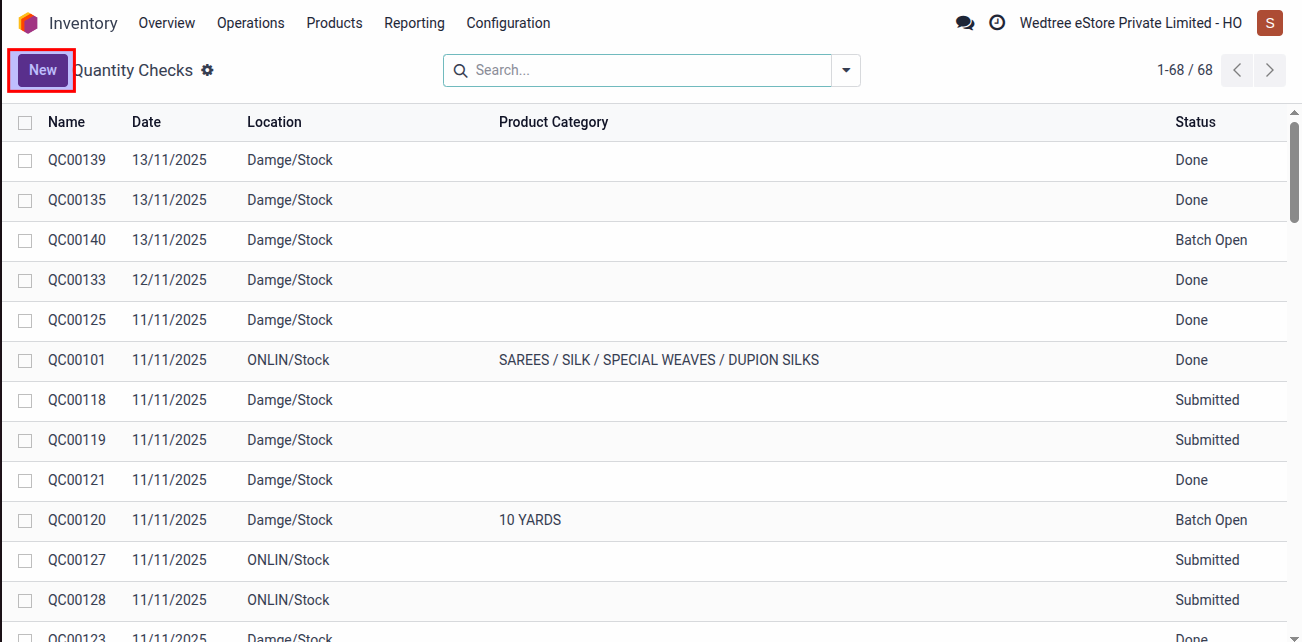Screen dimensions: 1302x642
Task: Open the clock activities icon
Action: tap(997, 23)
